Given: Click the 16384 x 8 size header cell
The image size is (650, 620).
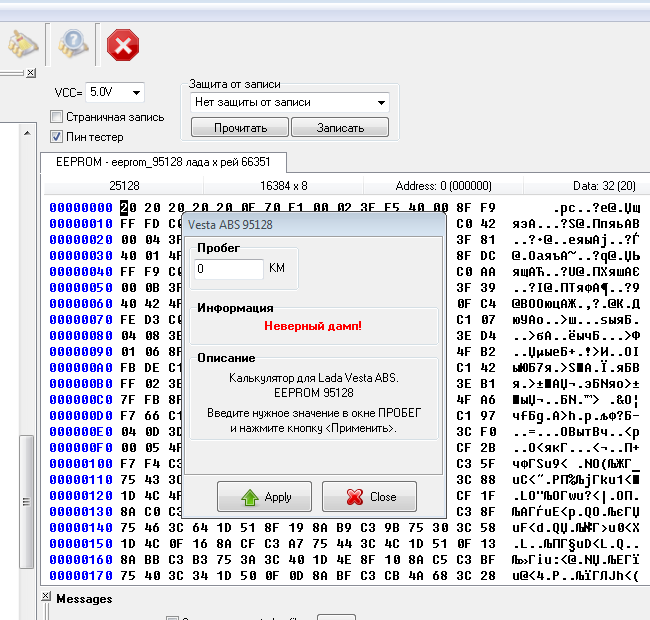Looking at the screenshot, I should coord(284,186).
